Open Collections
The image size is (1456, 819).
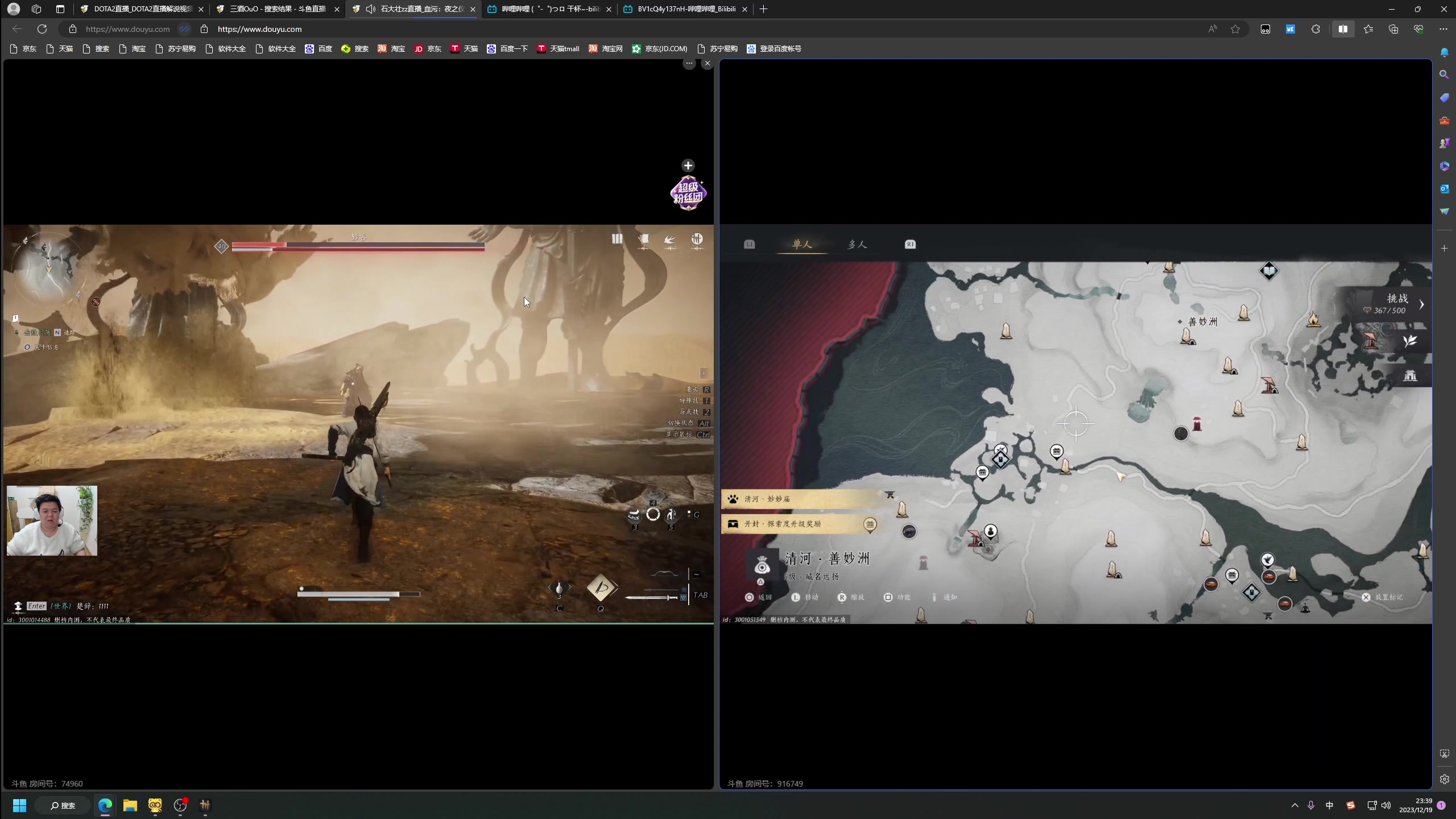tap(1393, 29)
